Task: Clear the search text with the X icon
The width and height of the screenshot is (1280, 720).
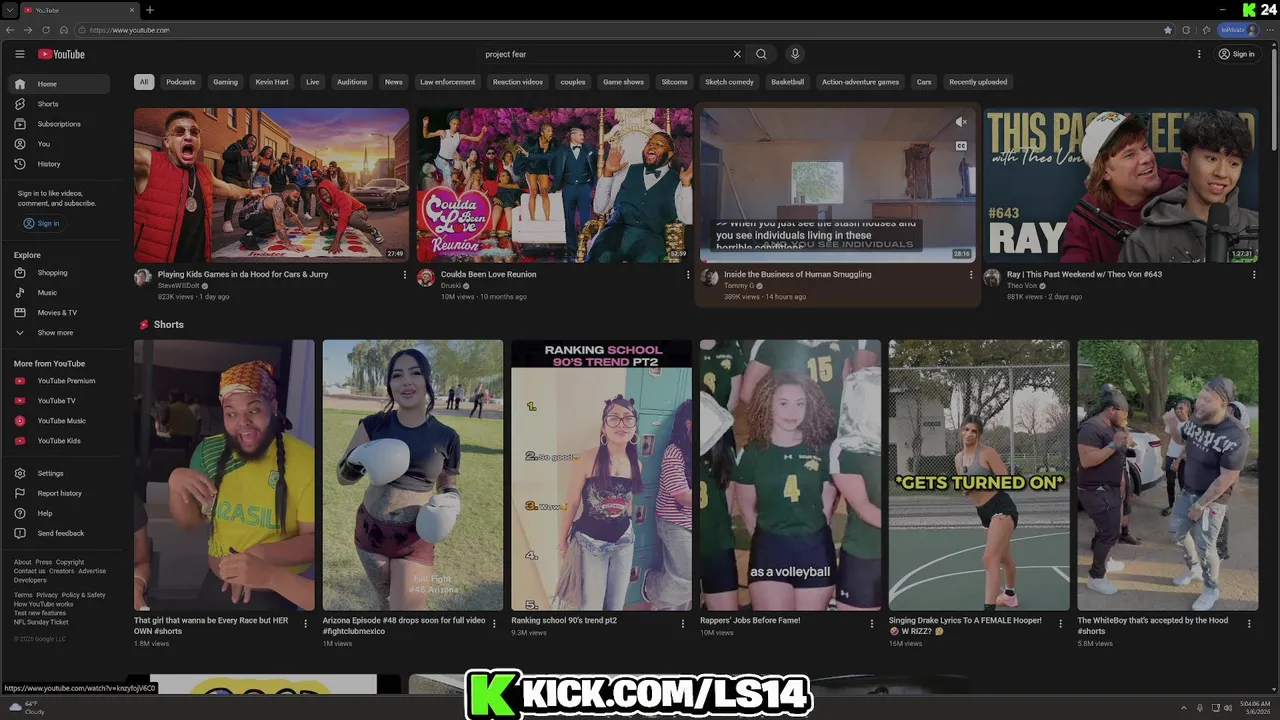Action: (737, 54)
